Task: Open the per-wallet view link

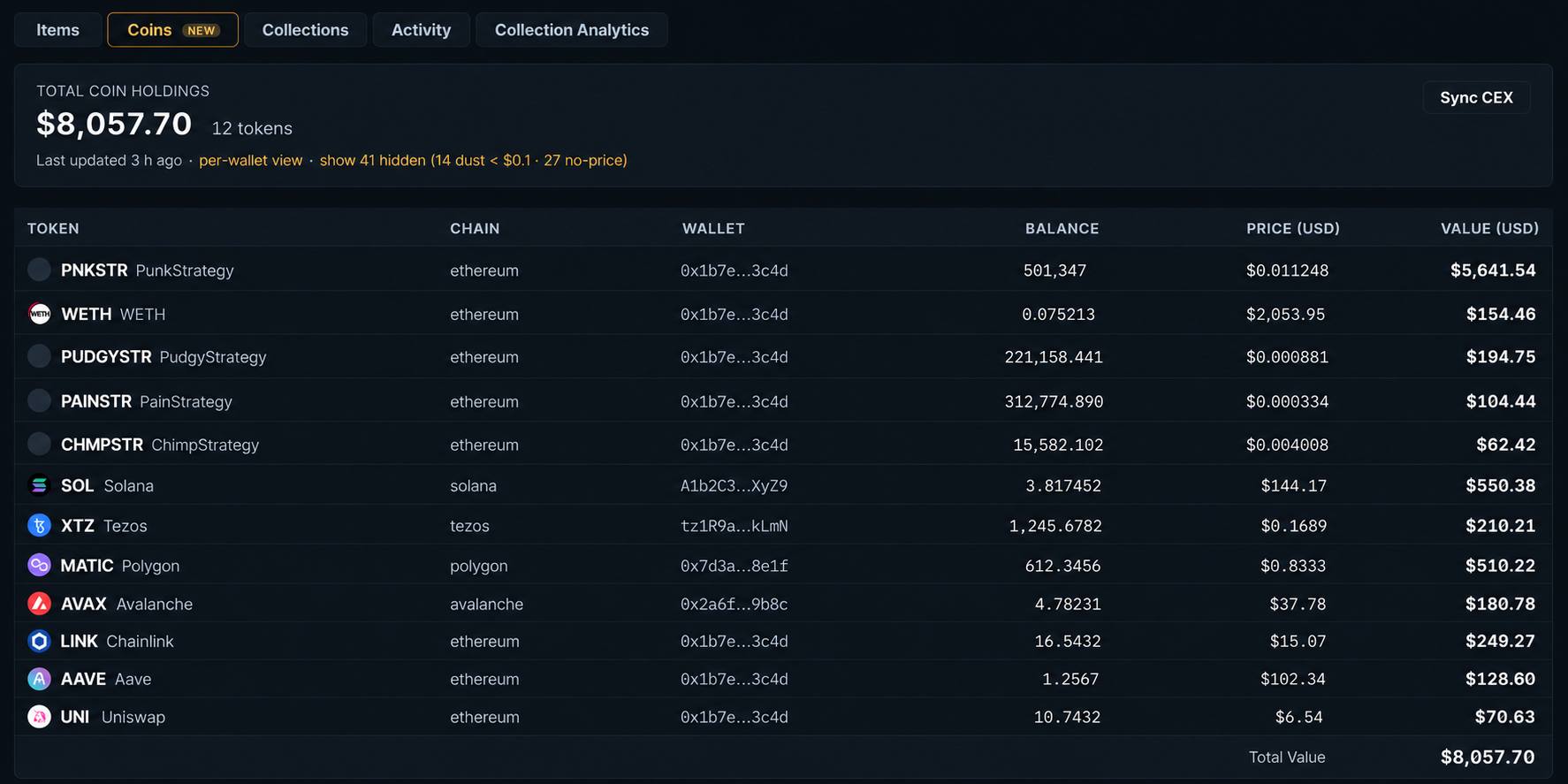Action: click(250, 160)
